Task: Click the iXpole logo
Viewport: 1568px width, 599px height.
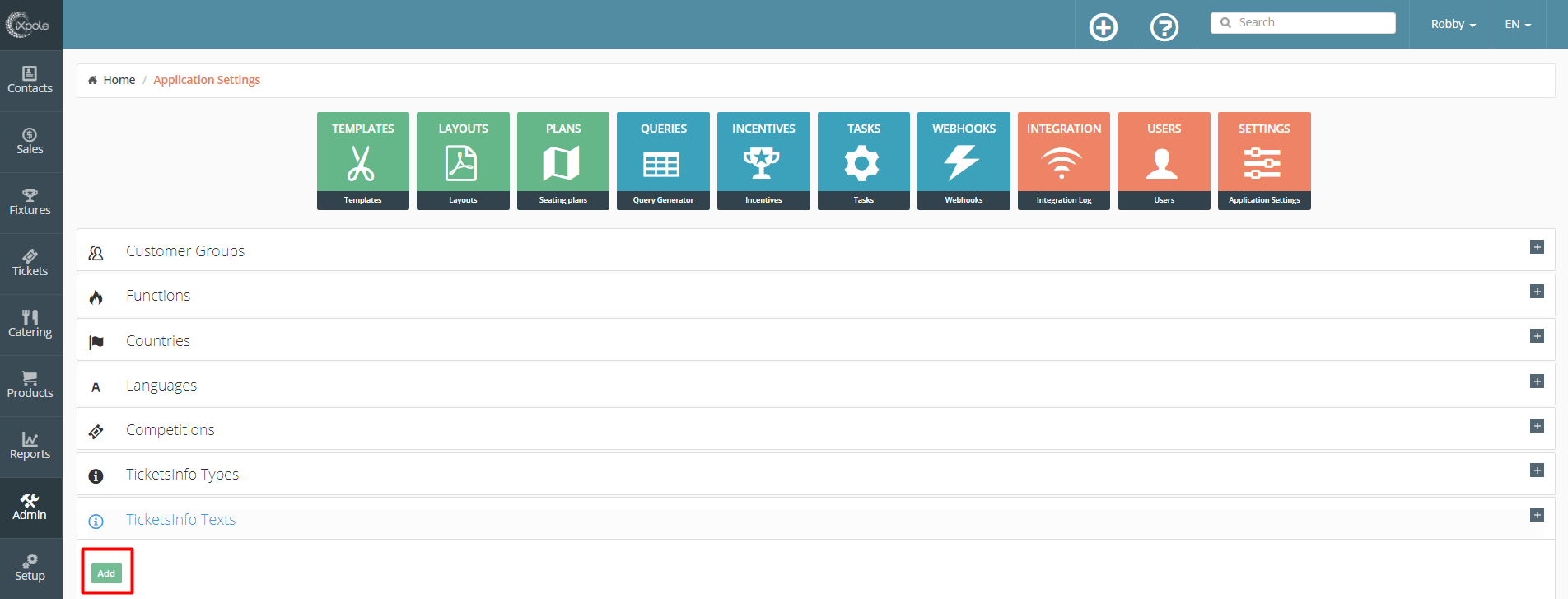Action: pyautogui.click(x=28, y=25)
